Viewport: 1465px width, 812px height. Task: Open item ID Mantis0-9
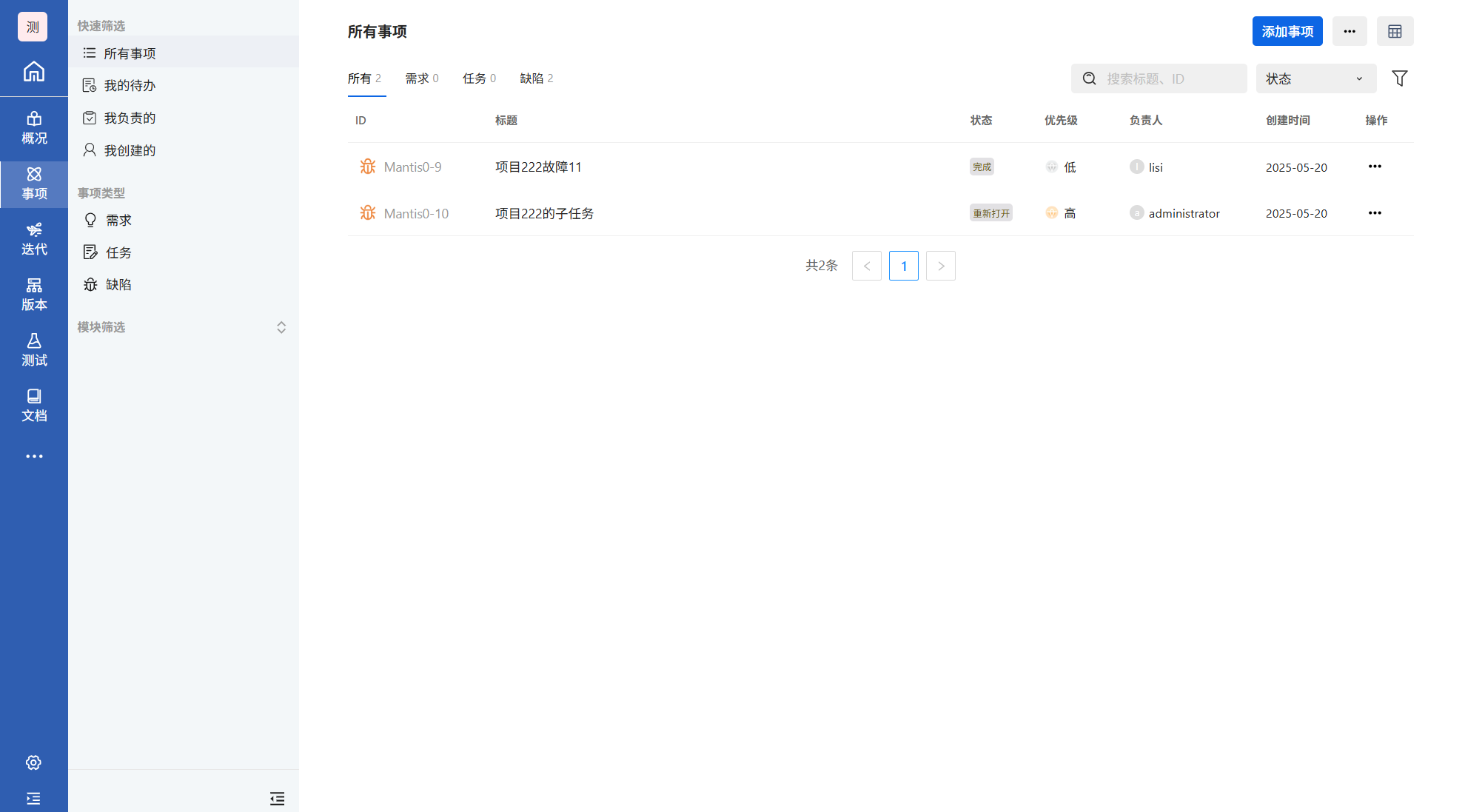pos(412,167)
